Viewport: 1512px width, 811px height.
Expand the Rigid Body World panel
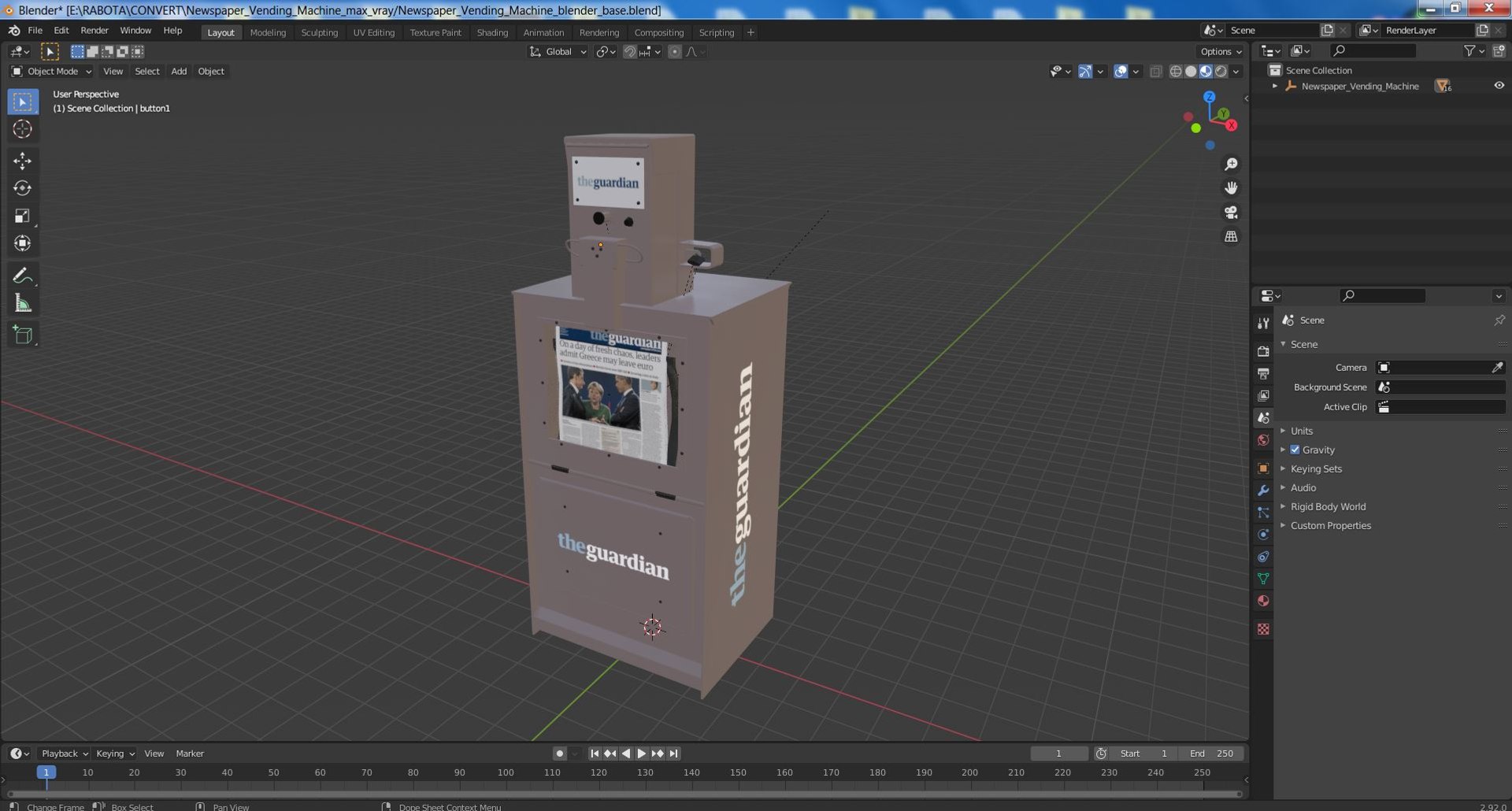(1328, 506)
